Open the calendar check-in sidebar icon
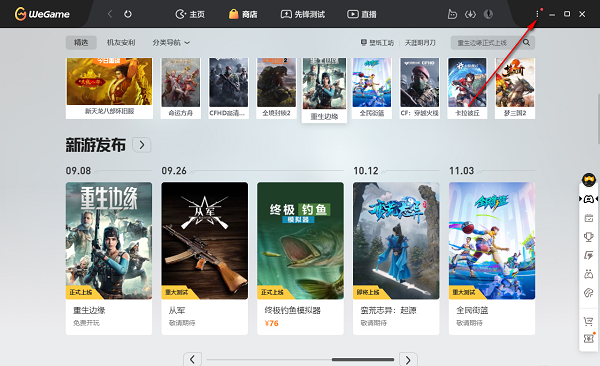The width and height of the screenshot is (600, 366). pyautogui.click(x=589, y=218)
